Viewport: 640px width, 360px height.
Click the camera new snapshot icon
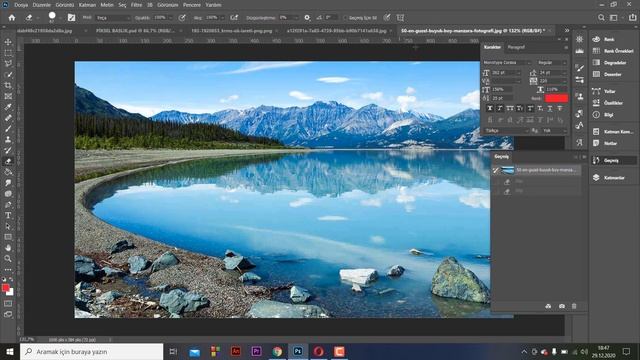point(562,306)
